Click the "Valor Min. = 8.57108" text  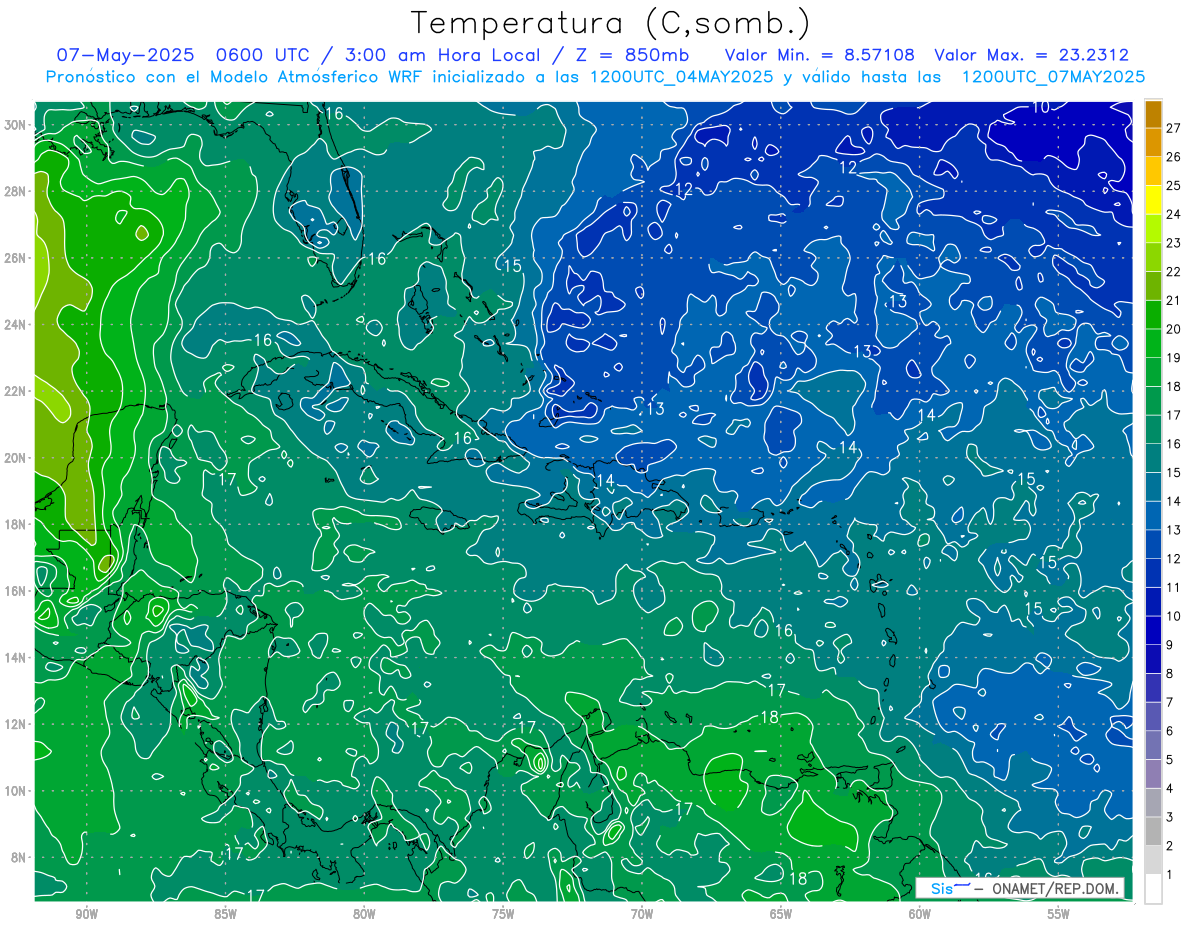819,55
